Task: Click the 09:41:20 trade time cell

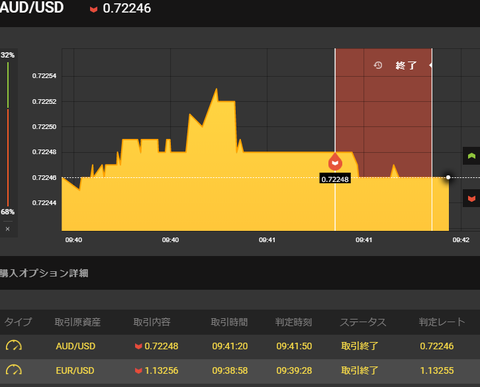Action: 230,346
